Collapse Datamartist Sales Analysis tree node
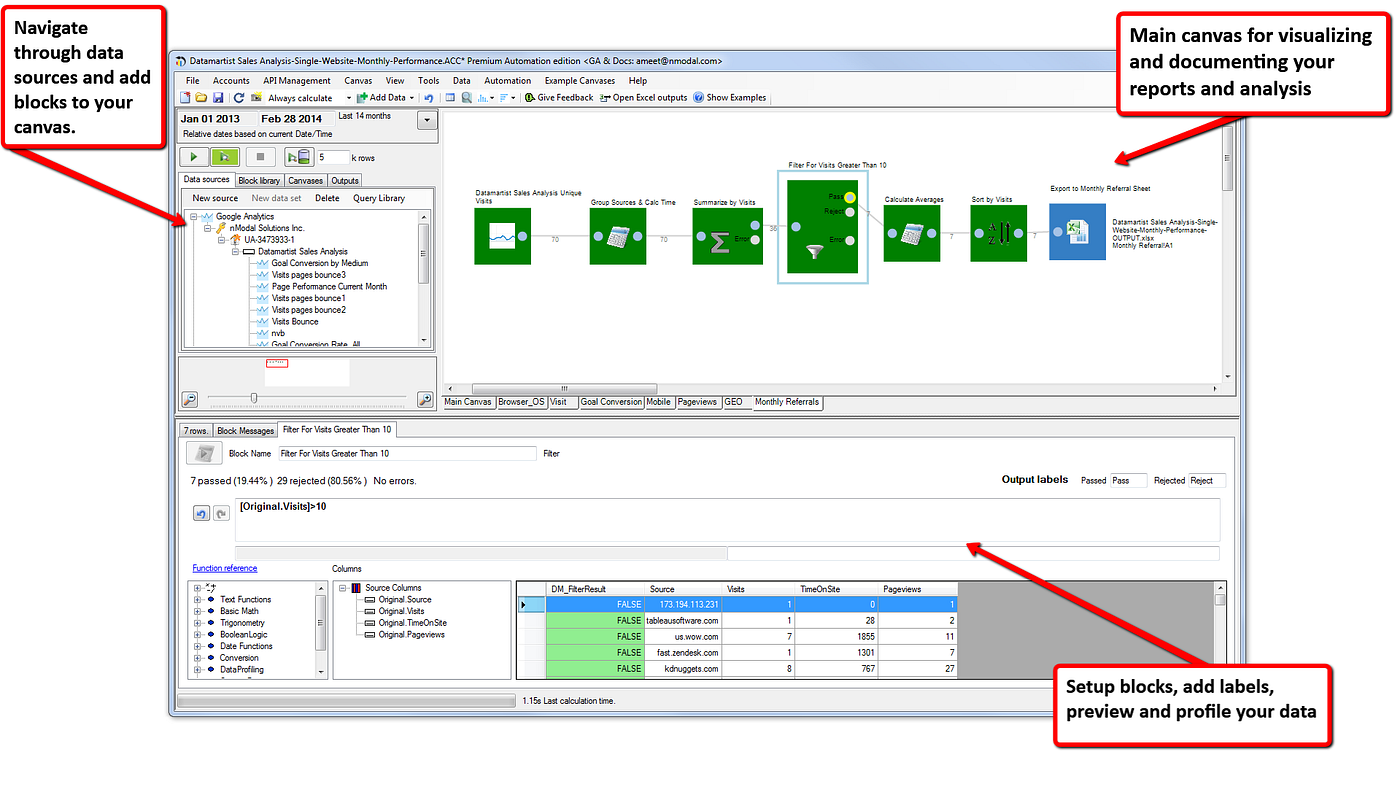 point(235,252)
